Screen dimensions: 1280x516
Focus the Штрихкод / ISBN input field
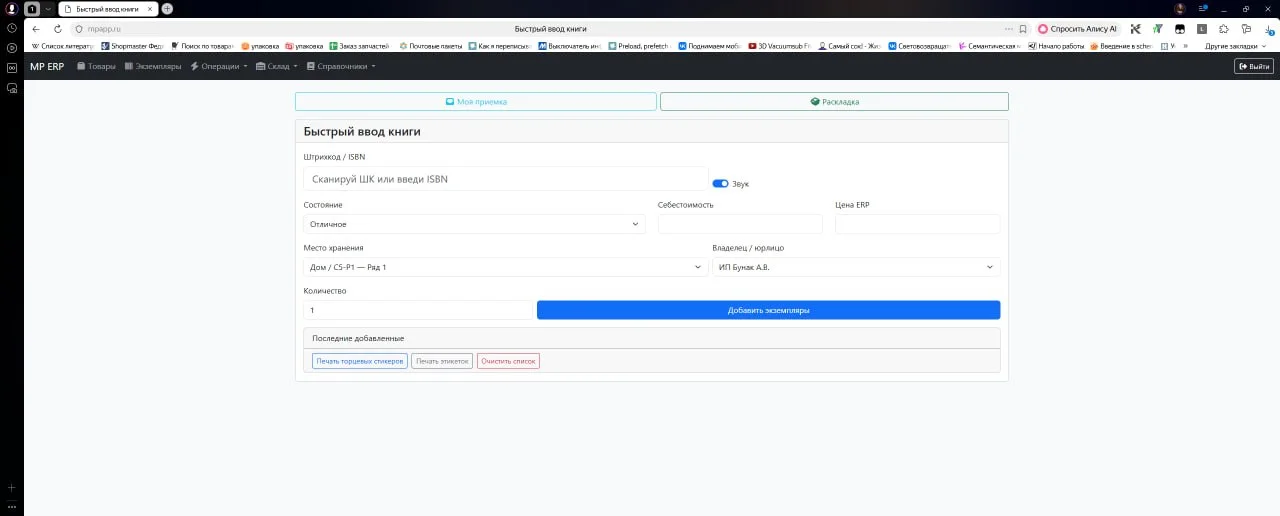pyautogui.click(x=506, y=179)
